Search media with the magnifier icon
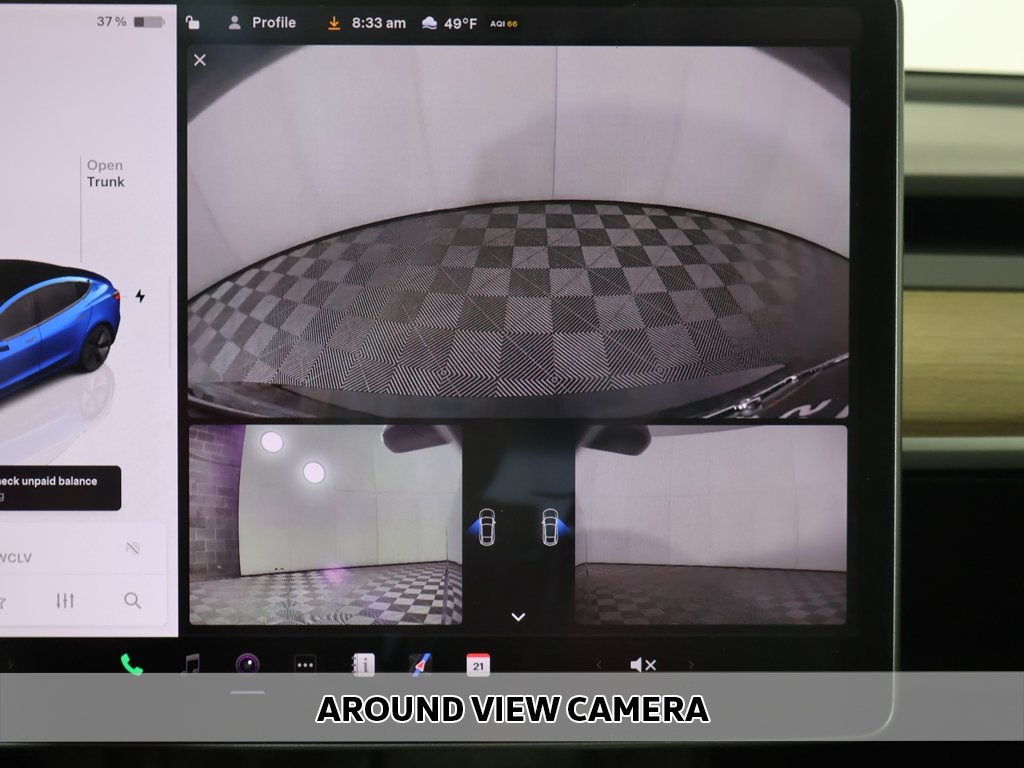Screen dimensions: 1024x768 (132, 600)
